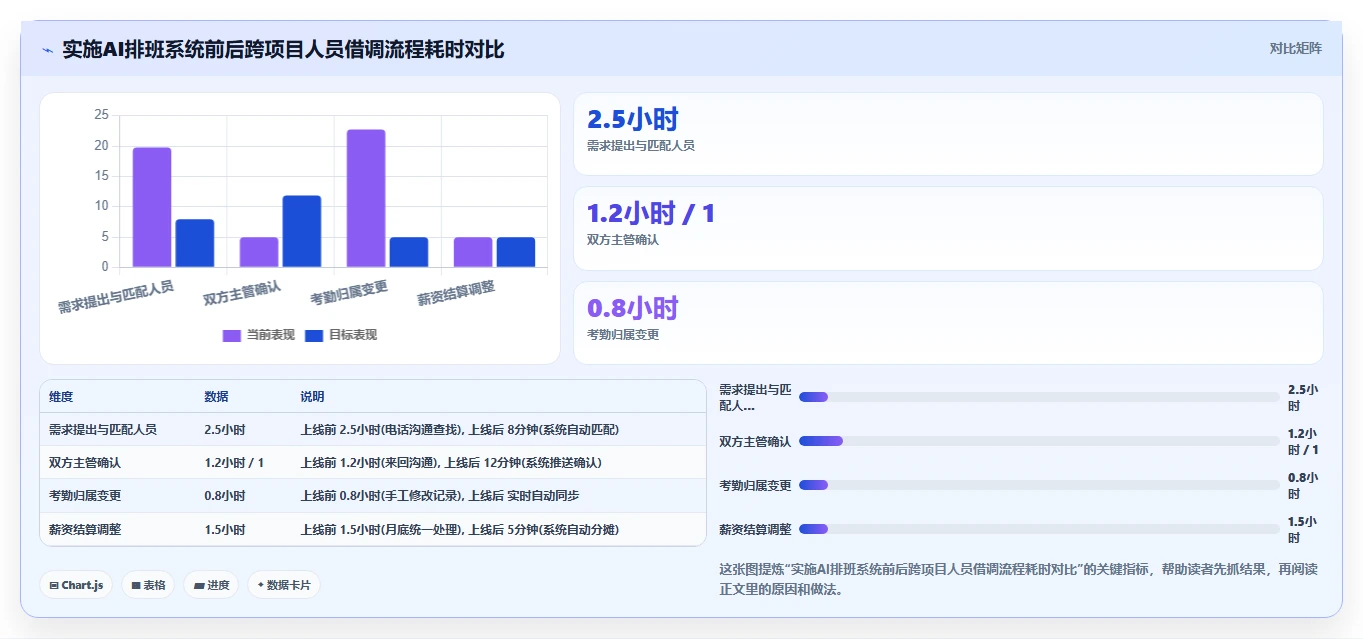The image size is (1363, 639).
Task: Open the 0.8小时 data card
Action: (x=948, y=323)
